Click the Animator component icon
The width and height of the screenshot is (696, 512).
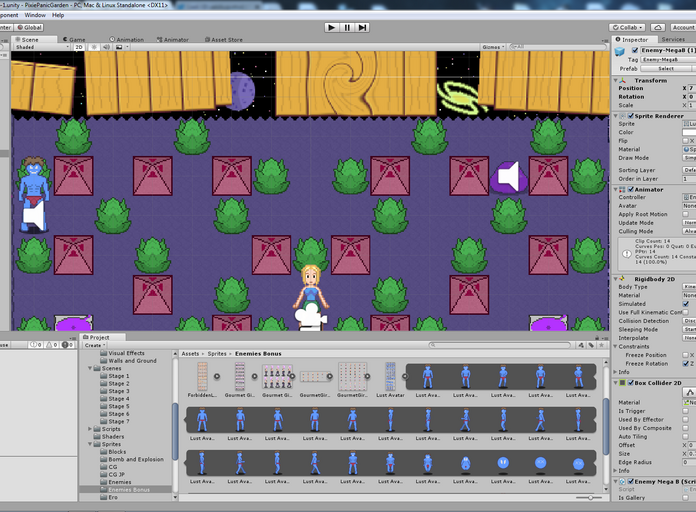(x=623, y=190)
